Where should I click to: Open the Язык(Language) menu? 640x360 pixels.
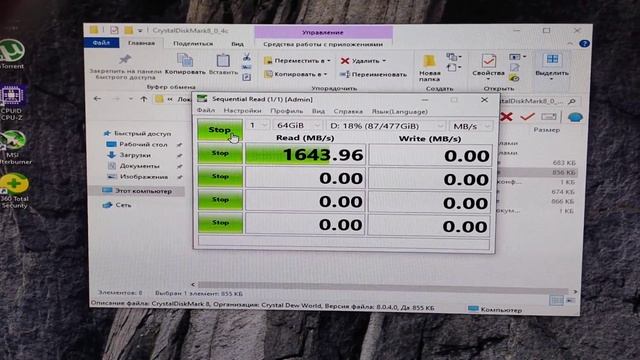[x=399, y=111]
